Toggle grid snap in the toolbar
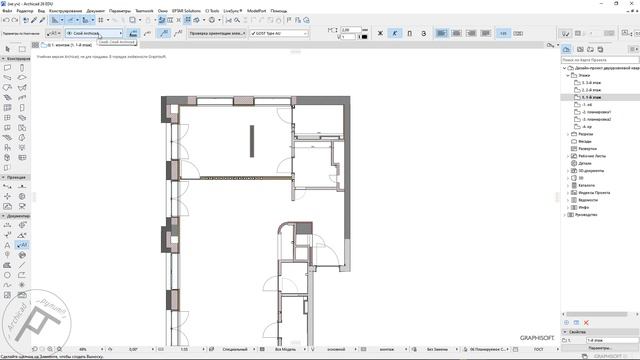This screenshot has width=640, height=360. [x=101, y=20]
